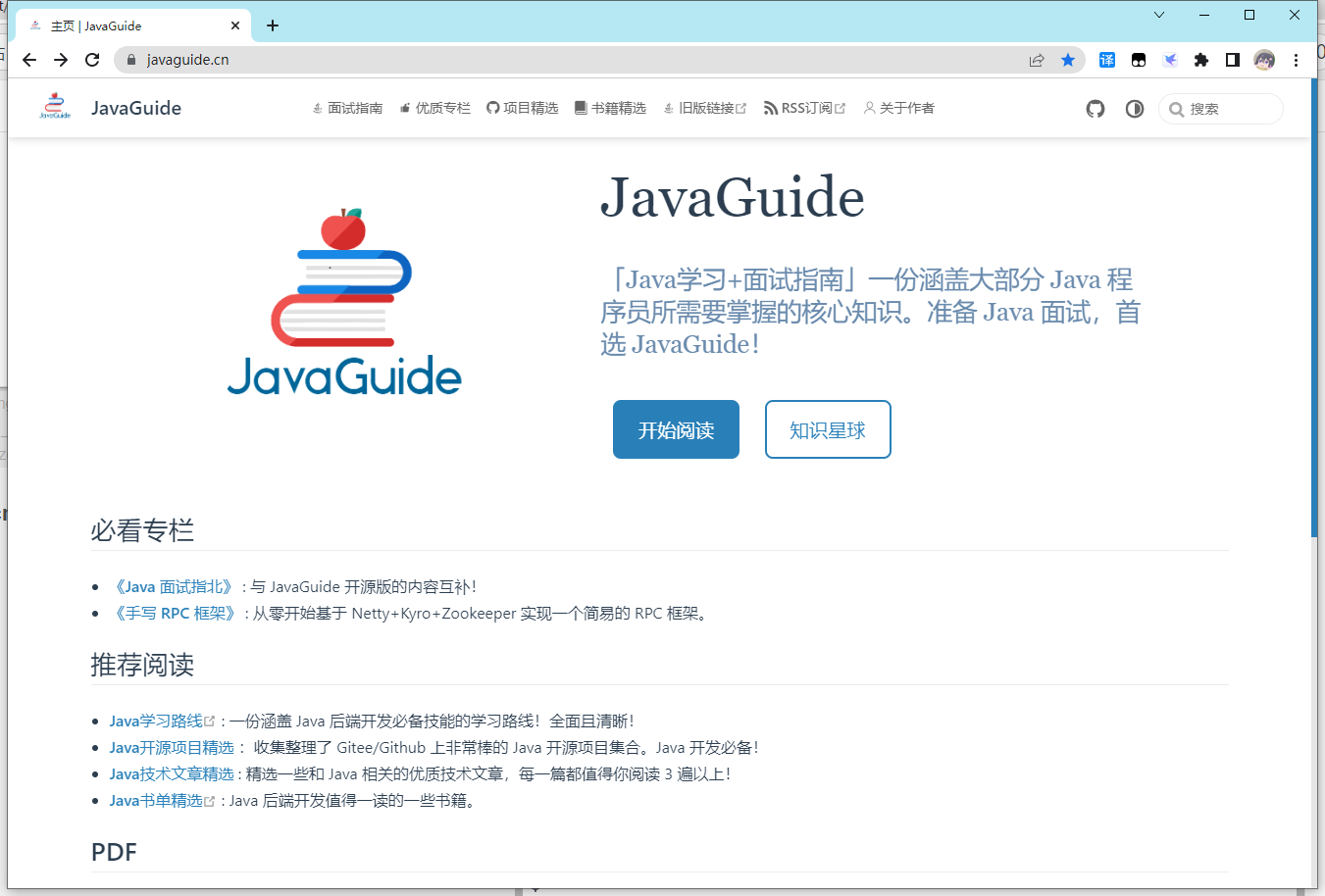
Task: Open the 关于作者 nav item
Action: (899, 108)
